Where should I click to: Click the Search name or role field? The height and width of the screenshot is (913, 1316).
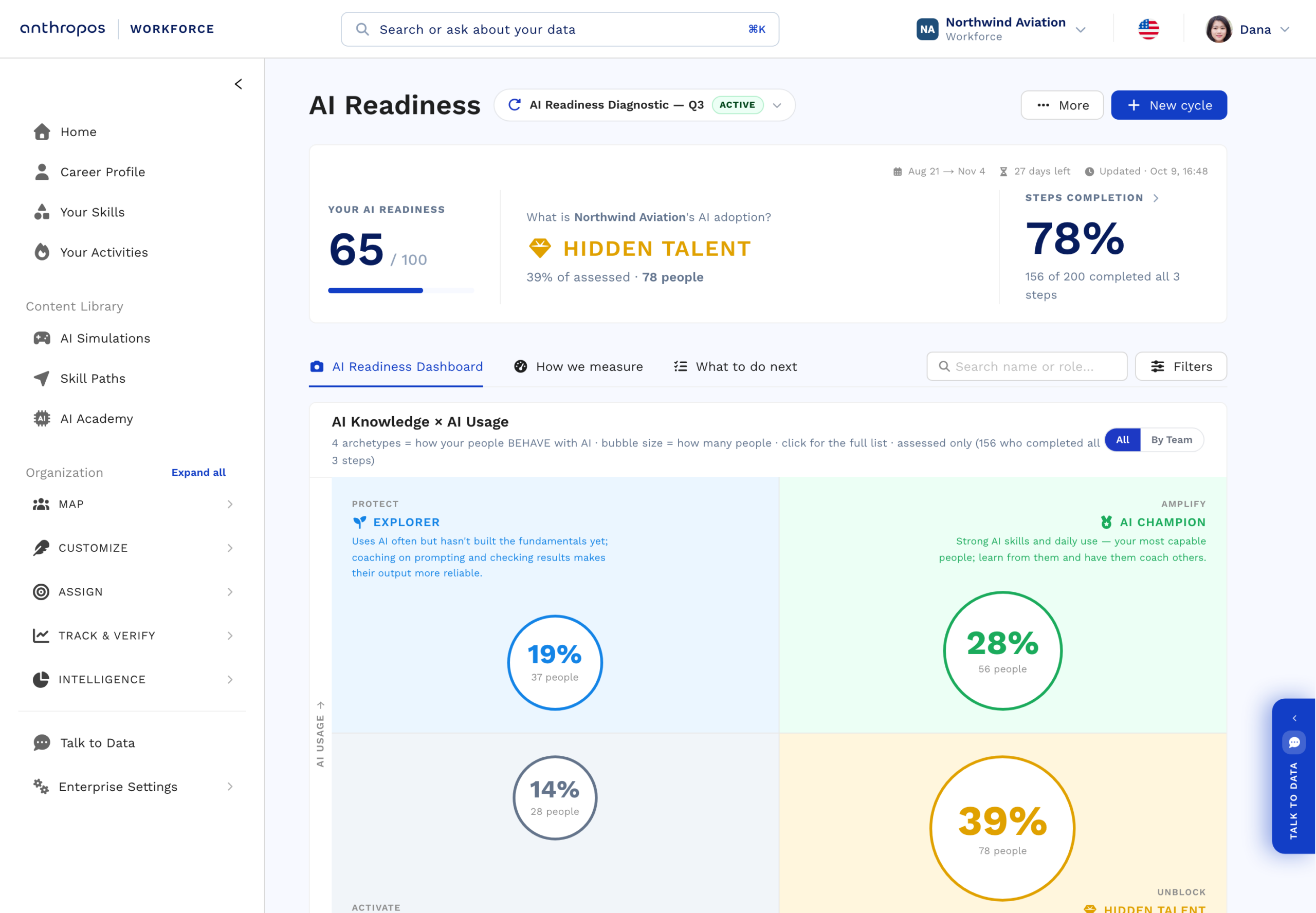[x=1027, y=367]
